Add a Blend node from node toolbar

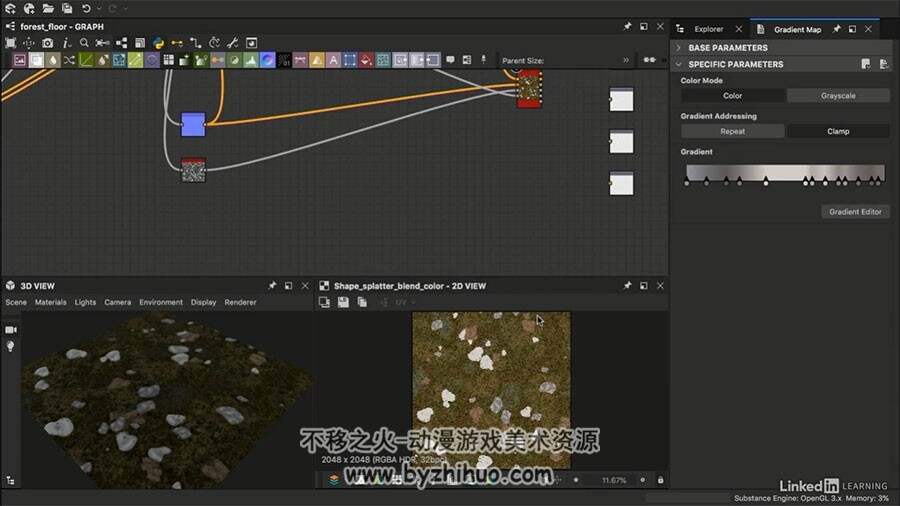point(36,60)
